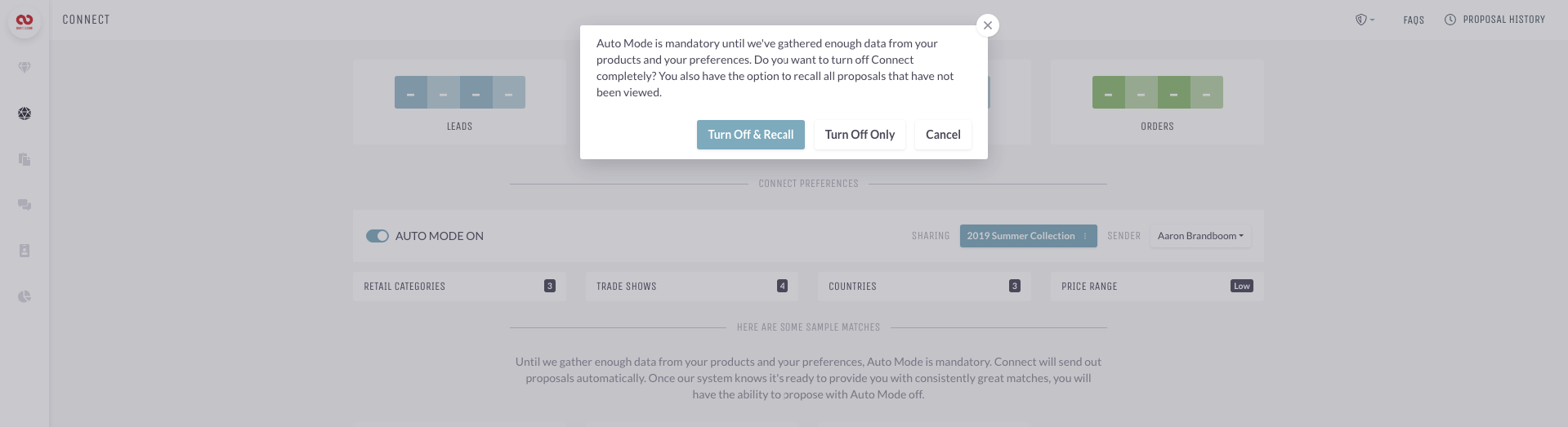Open the pie chart analytics icon
Viewport: 1568px width, 427px height.
pyautogui.click(x=25, y=296)
